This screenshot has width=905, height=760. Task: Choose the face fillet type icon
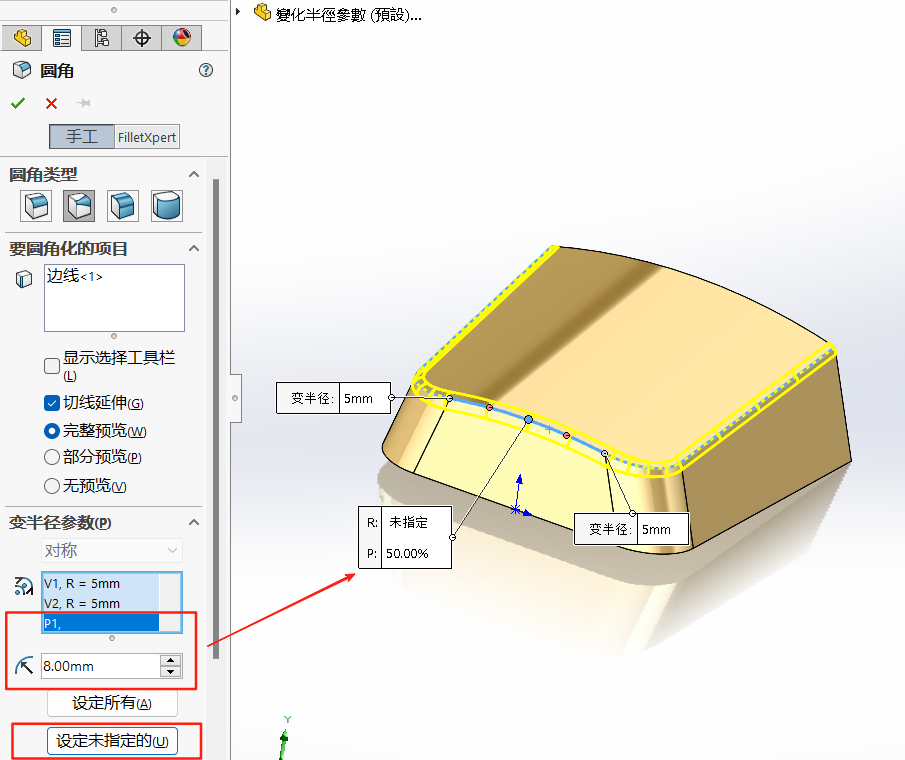pyautogui.click(x=123, y=206)
